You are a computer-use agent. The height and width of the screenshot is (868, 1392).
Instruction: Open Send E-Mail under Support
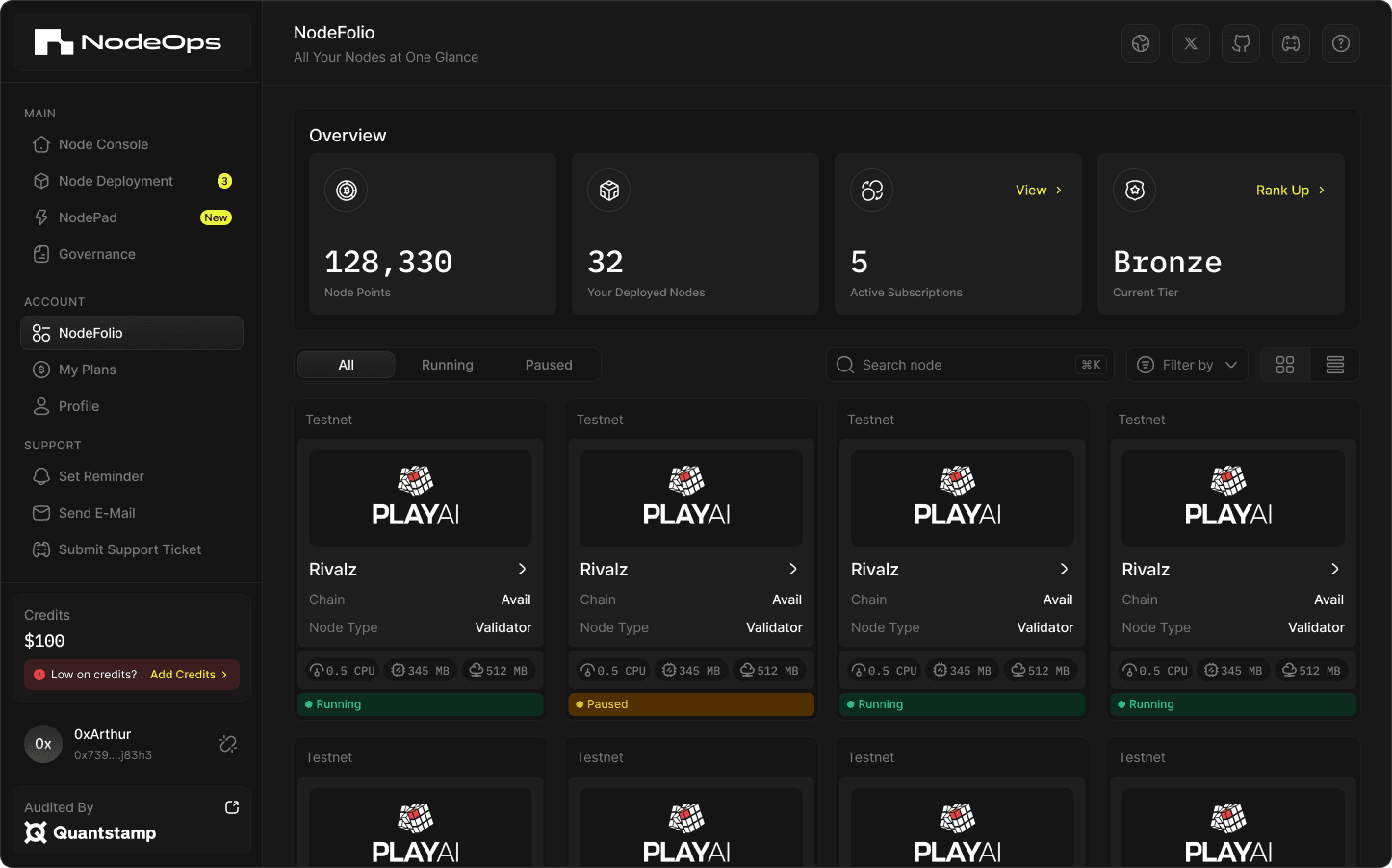[x=132, y=513]
